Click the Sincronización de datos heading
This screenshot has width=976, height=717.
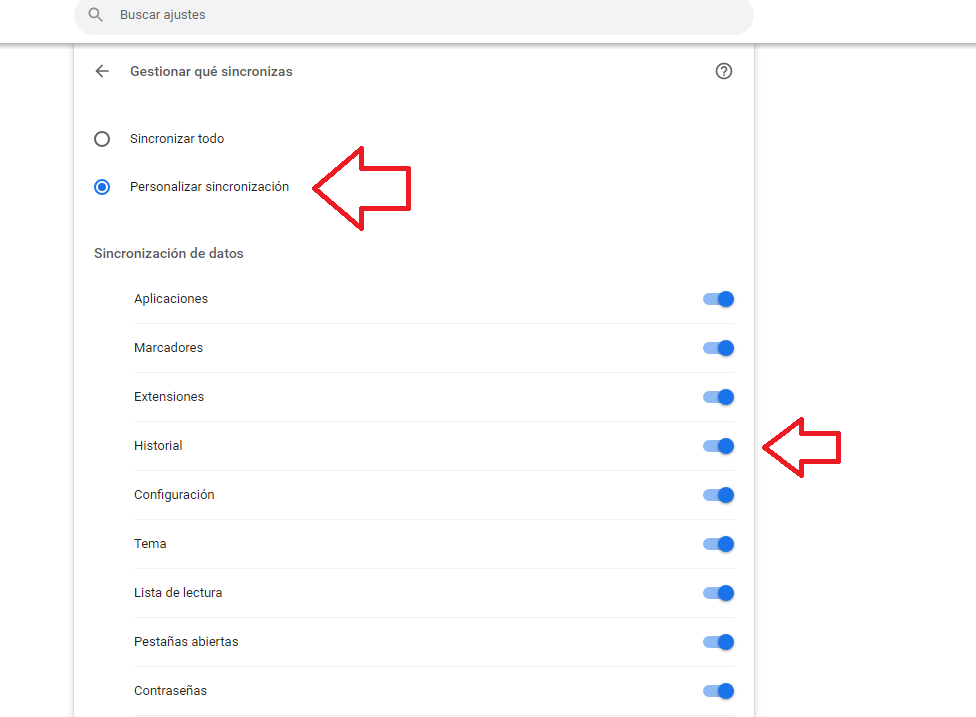169,253
